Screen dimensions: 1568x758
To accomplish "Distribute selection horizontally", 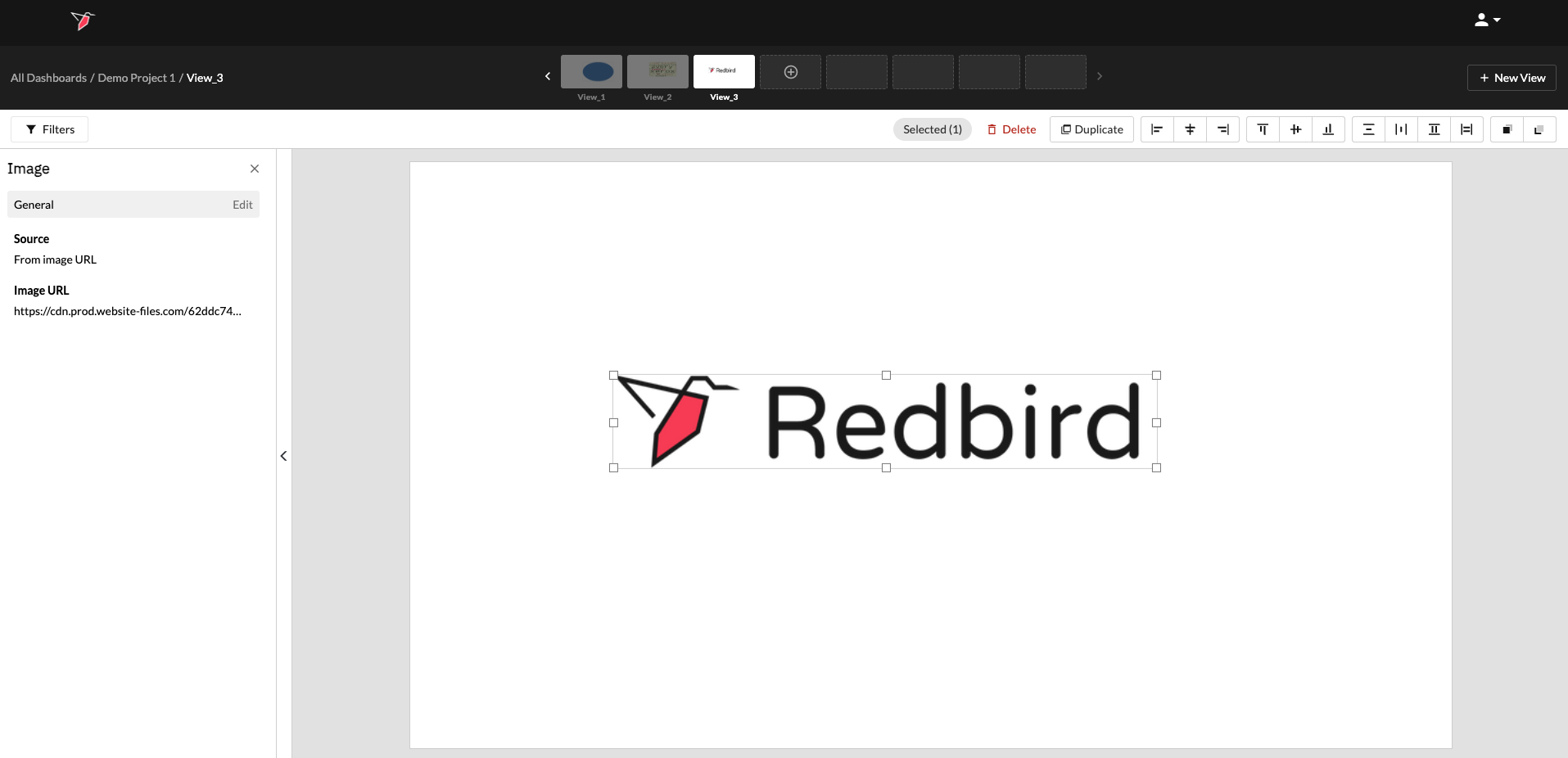I will click(1401, 129).
